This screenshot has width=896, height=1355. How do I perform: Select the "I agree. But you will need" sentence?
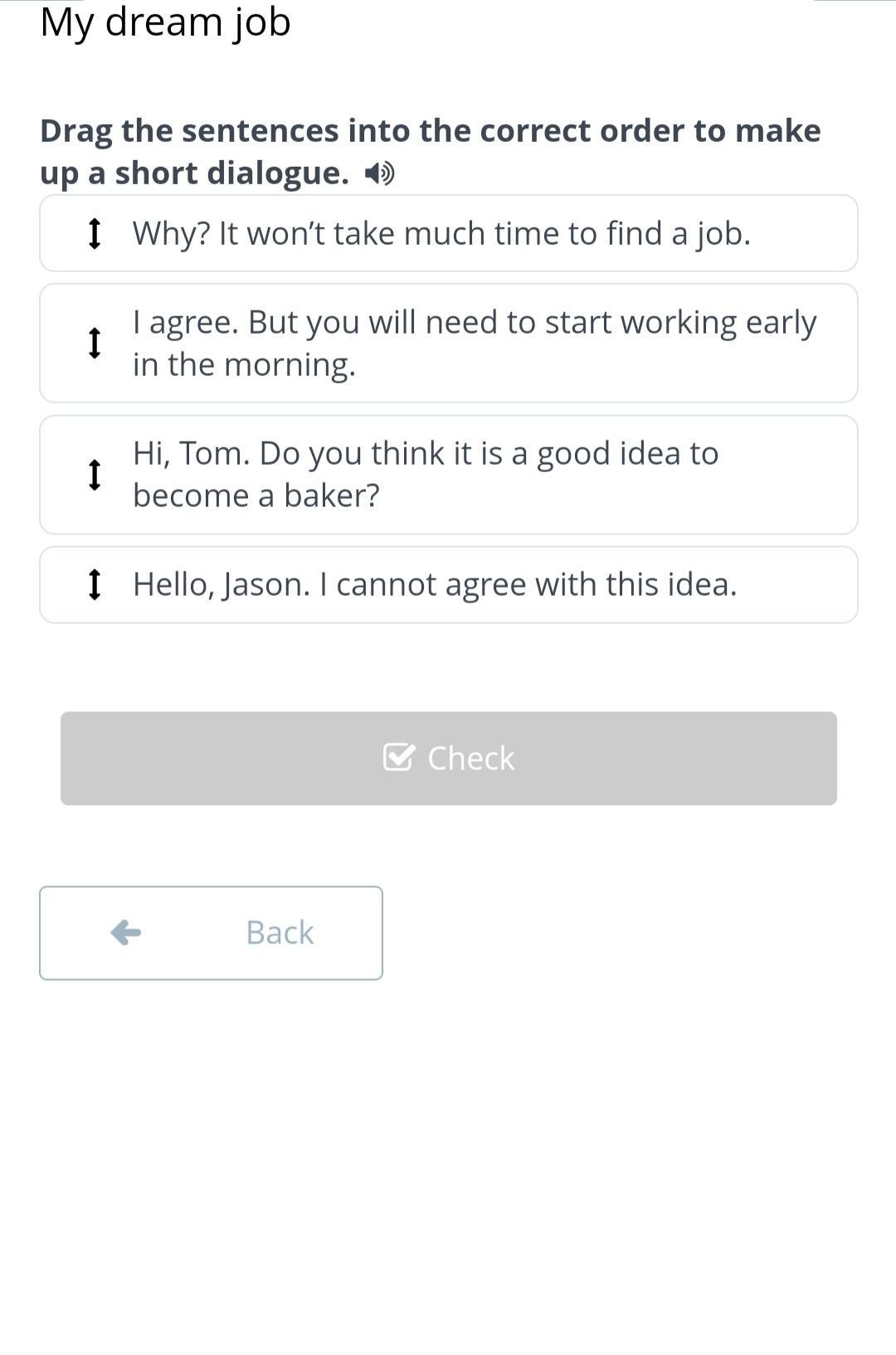coord(475,323)
